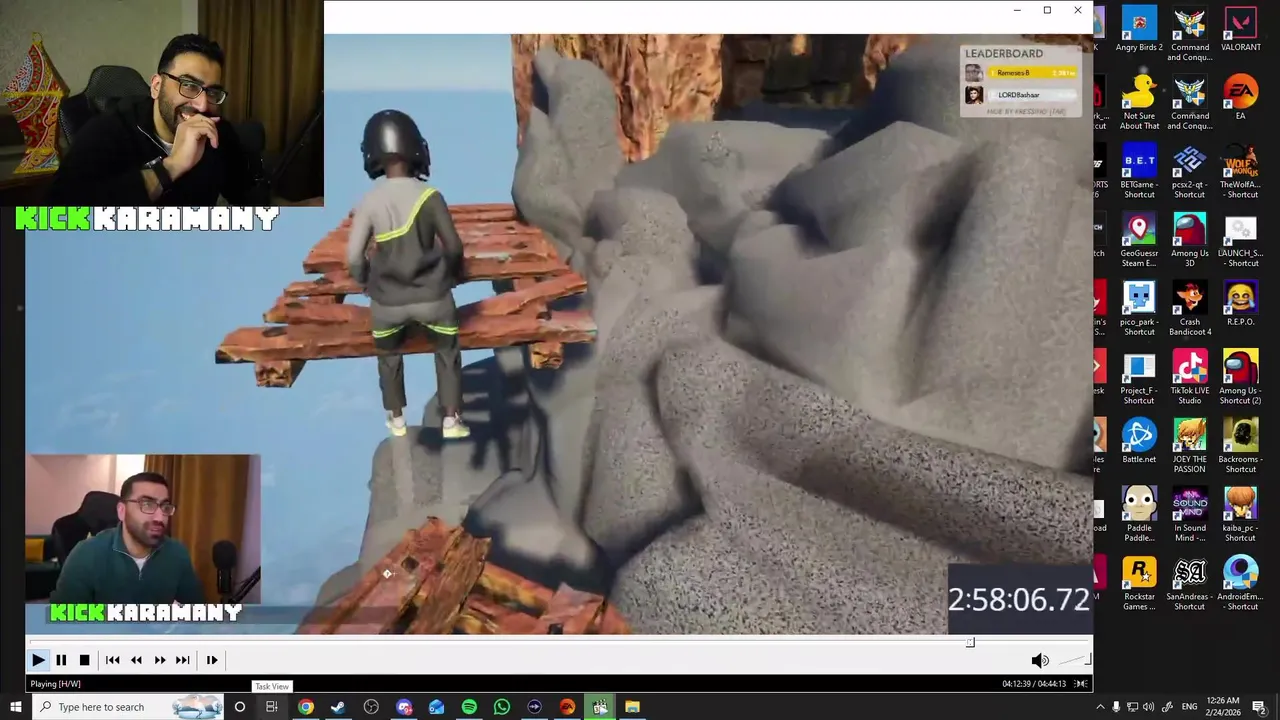Mute the player volume speaker icon
Image resolution: width=1280 pixels, height=720 pixels.
[x=1040, y=660]
